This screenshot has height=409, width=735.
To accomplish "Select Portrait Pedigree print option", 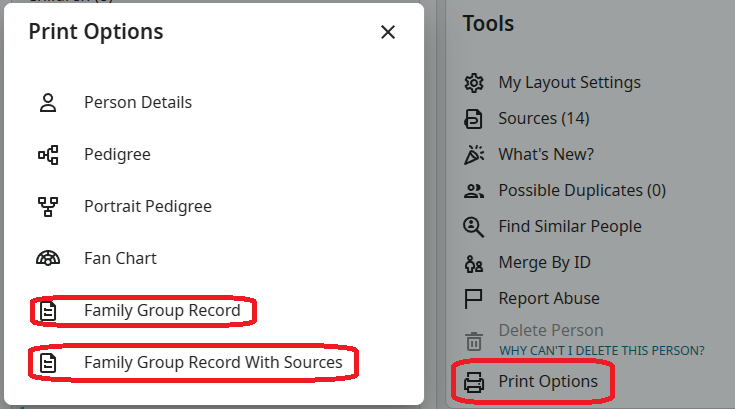I will pos(148,207).
